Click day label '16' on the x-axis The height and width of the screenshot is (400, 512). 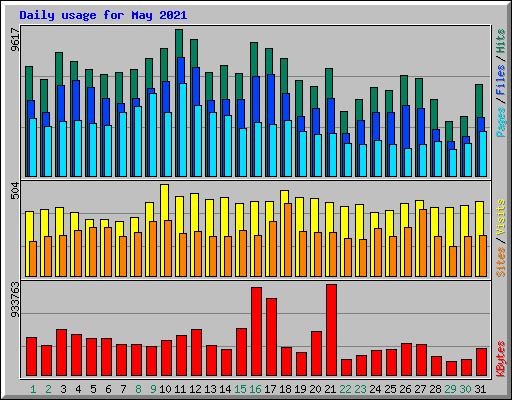[255, 389]
